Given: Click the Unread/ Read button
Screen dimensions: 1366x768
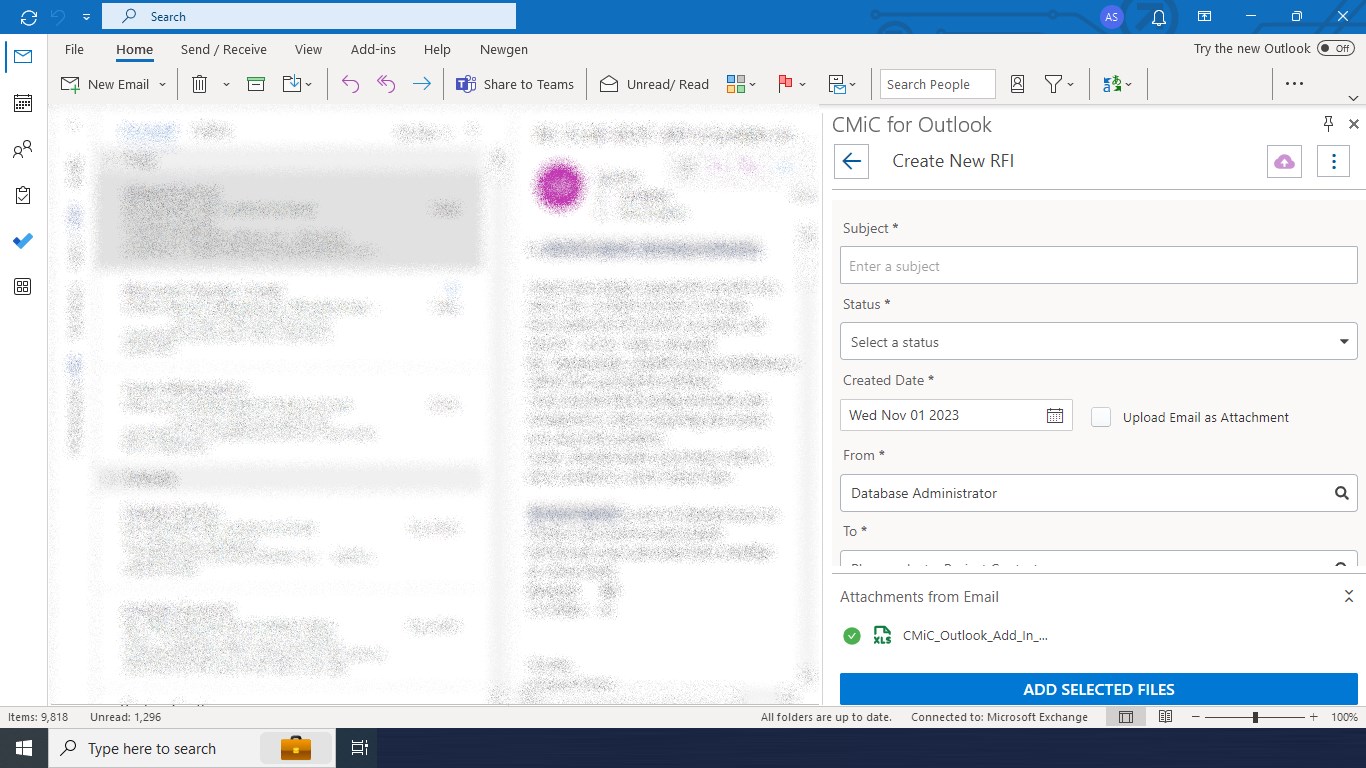Looking at the screenshot, I should 655,84.
